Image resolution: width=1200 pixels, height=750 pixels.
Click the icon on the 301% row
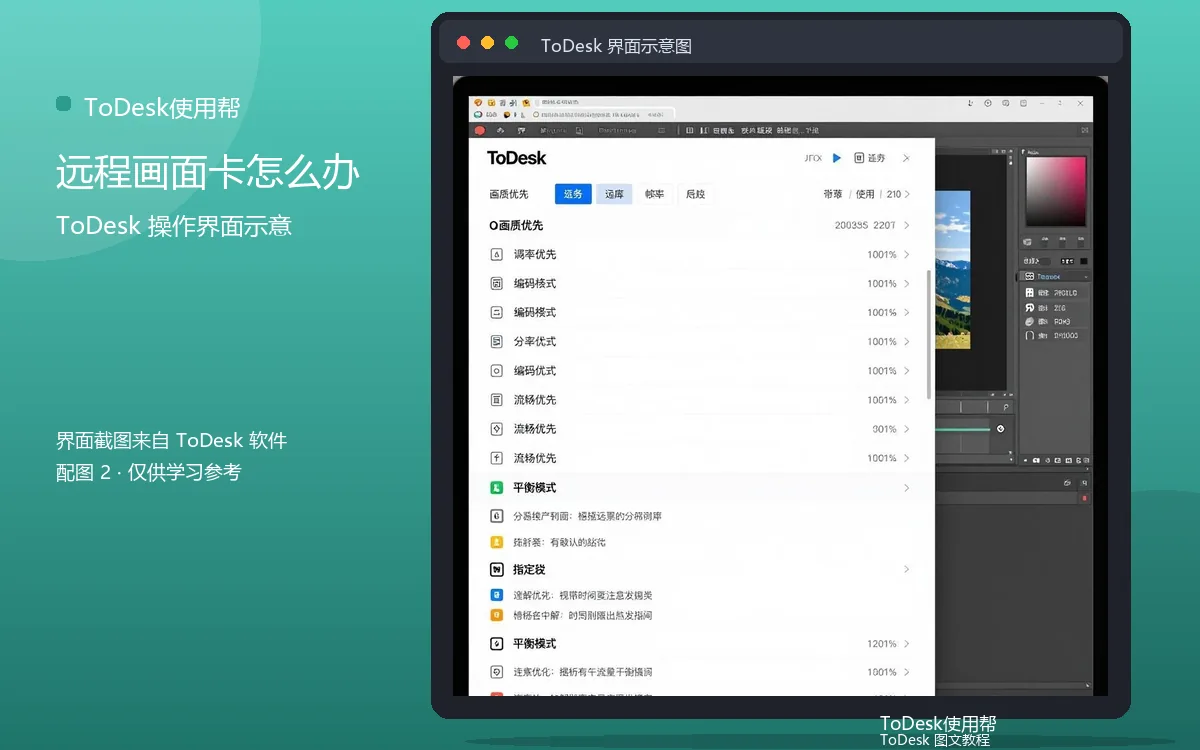(496, 429)
